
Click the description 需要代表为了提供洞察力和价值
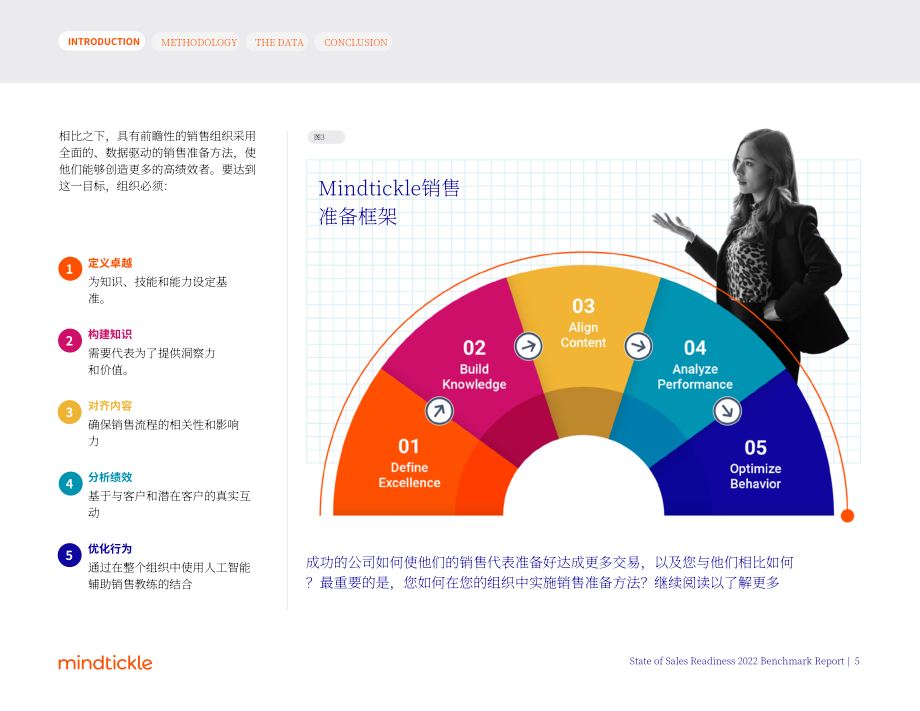(x=151, y=361)
